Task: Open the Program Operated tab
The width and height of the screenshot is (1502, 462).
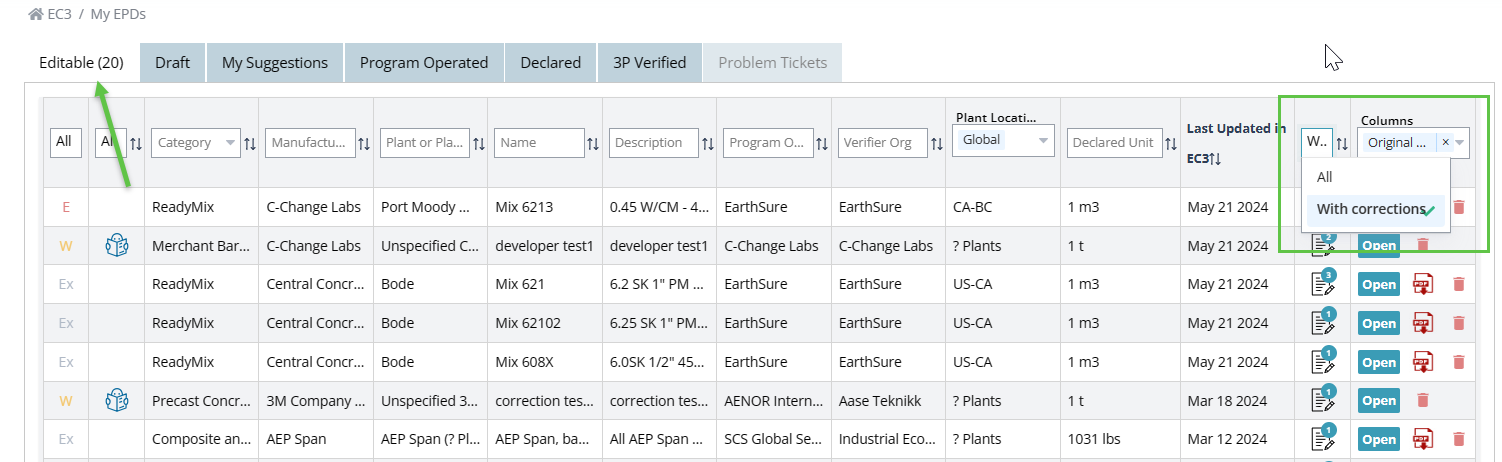Action: [x=424, y=62]
